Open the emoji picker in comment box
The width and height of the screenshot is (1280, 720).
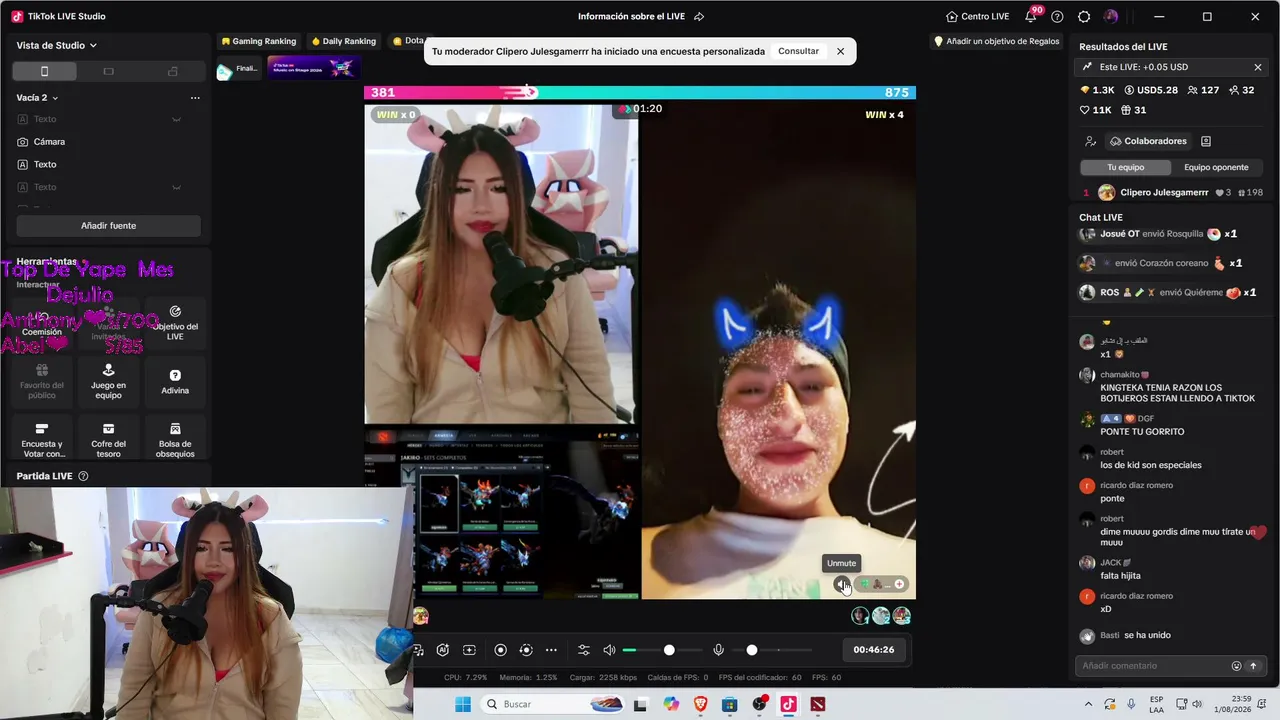[x=1237, y=666]
